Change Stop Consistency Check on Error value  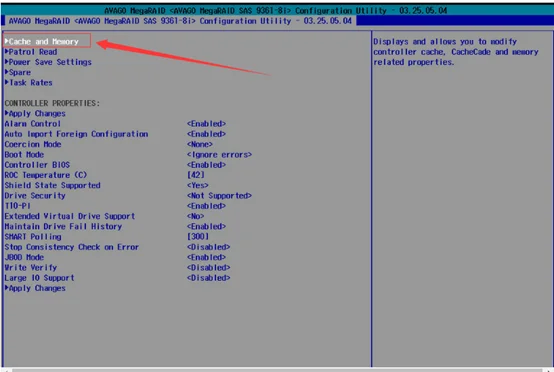208,247
